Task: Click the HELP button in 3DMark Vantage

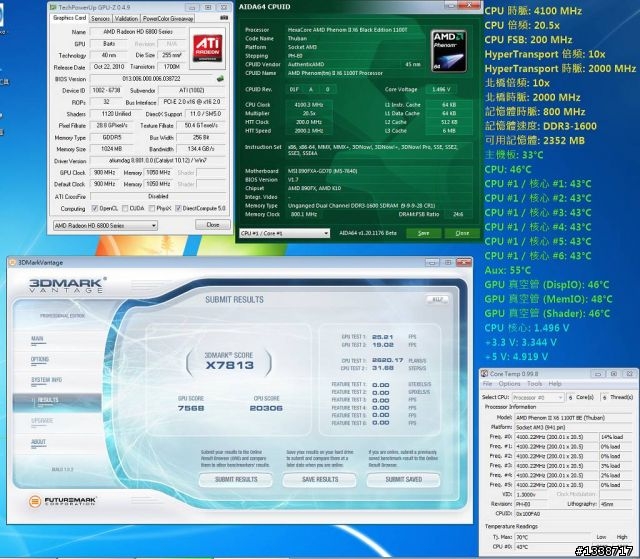Action: click(x=437, y=300)
